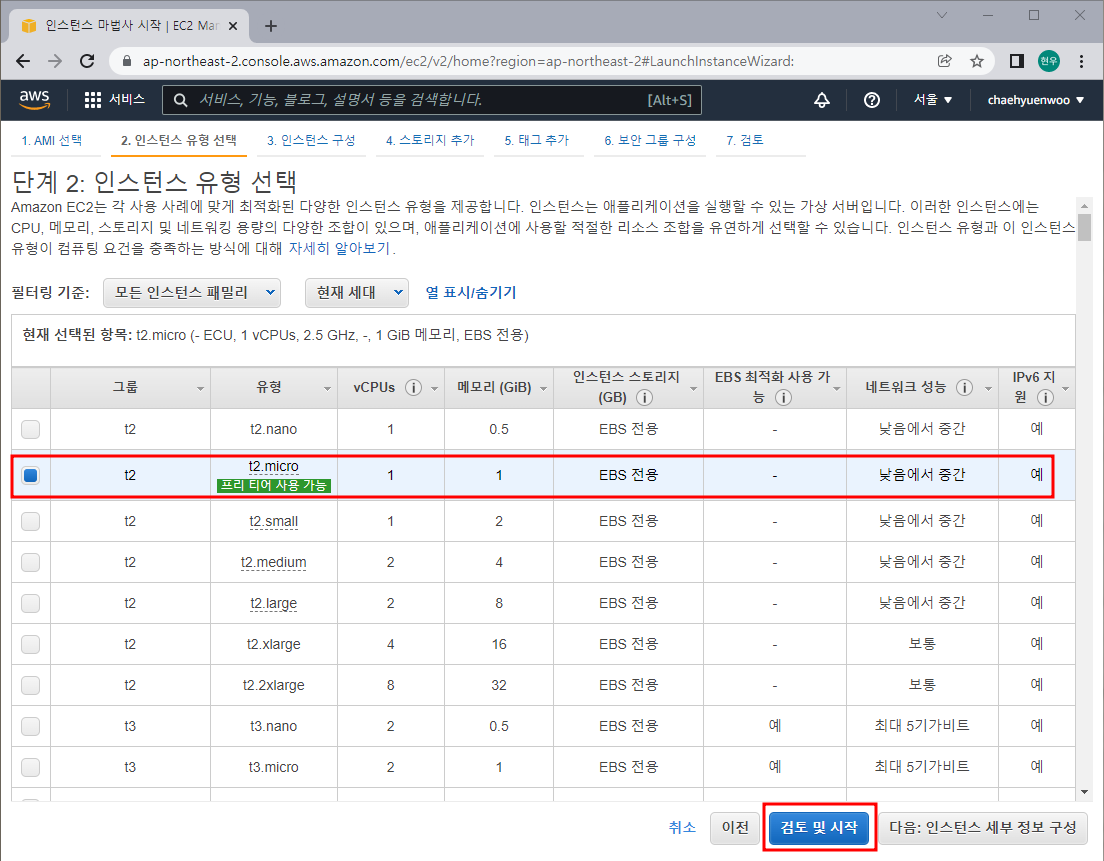The image size is (1104, 861).
Task: Open the current generation filter dropdown
Action: [x=356, y=293]
